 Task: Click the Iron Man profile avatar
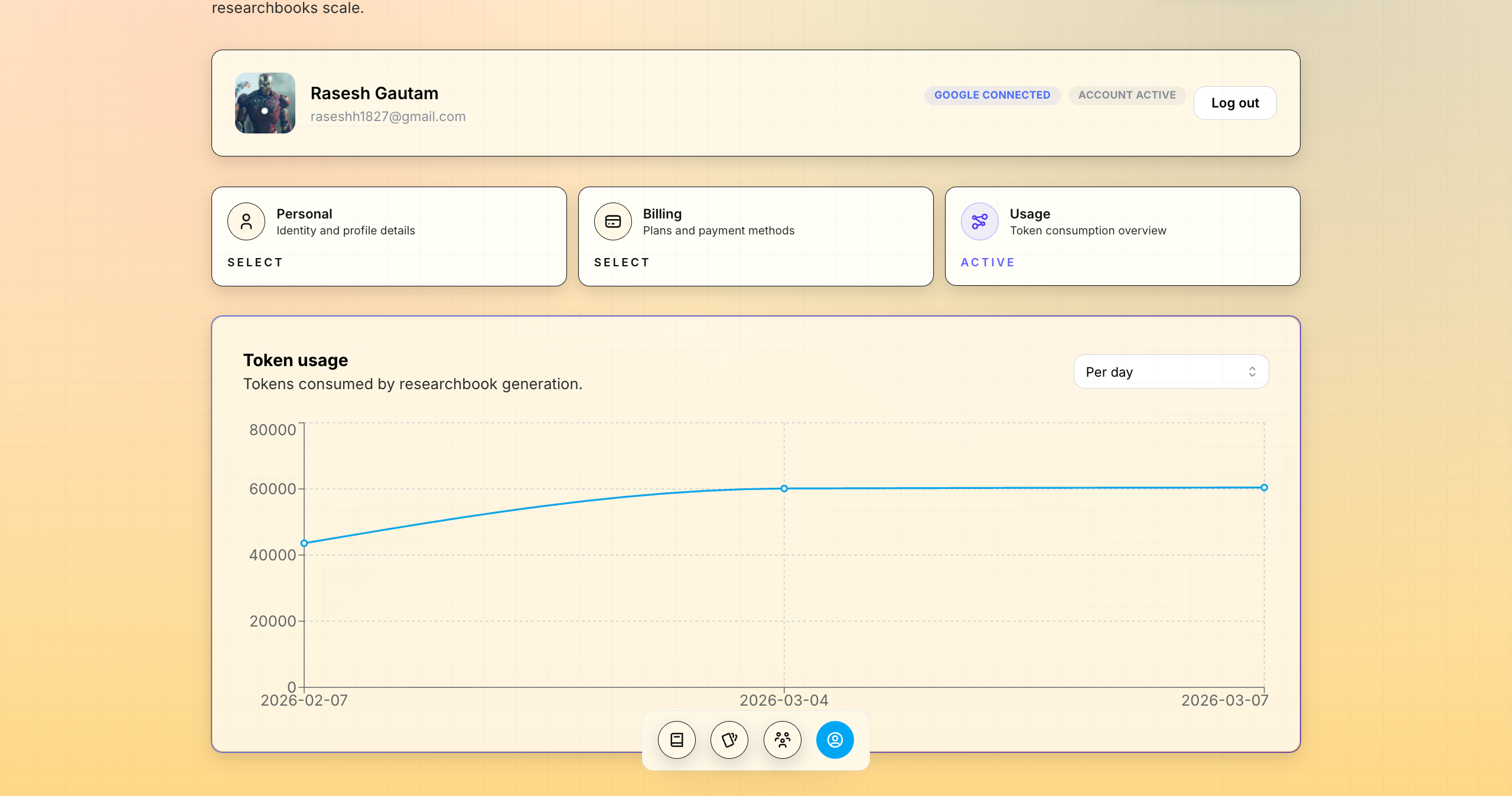(x=265, y=103)
